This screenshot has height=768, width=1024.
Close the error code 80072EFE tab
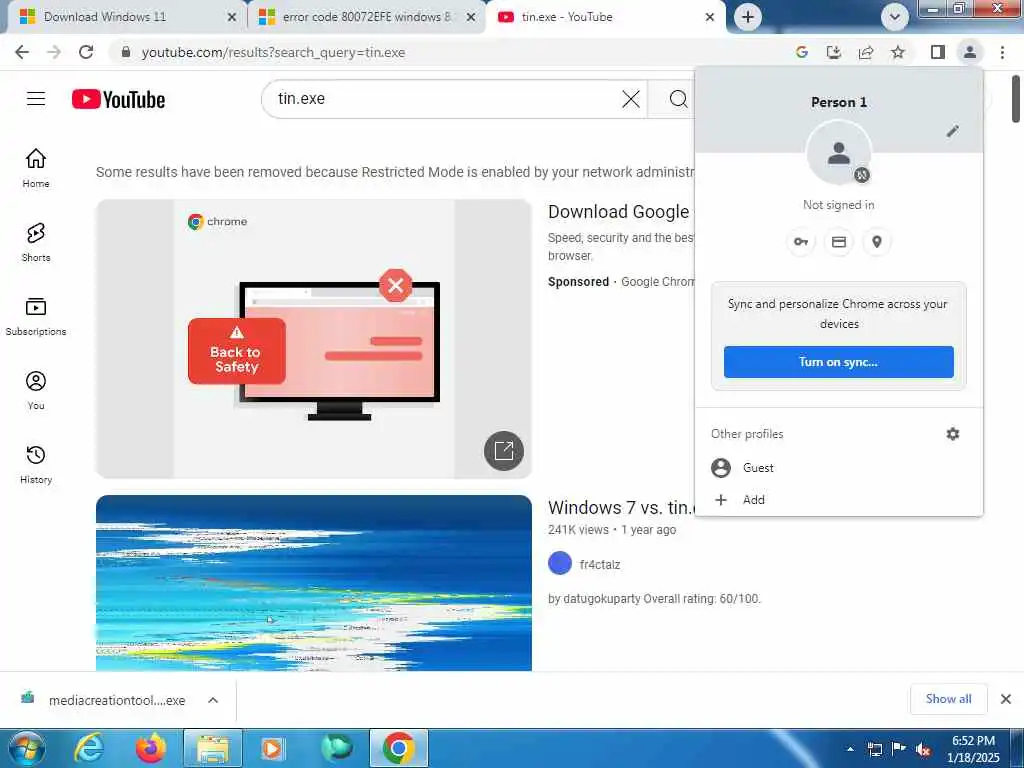[470, 17]
